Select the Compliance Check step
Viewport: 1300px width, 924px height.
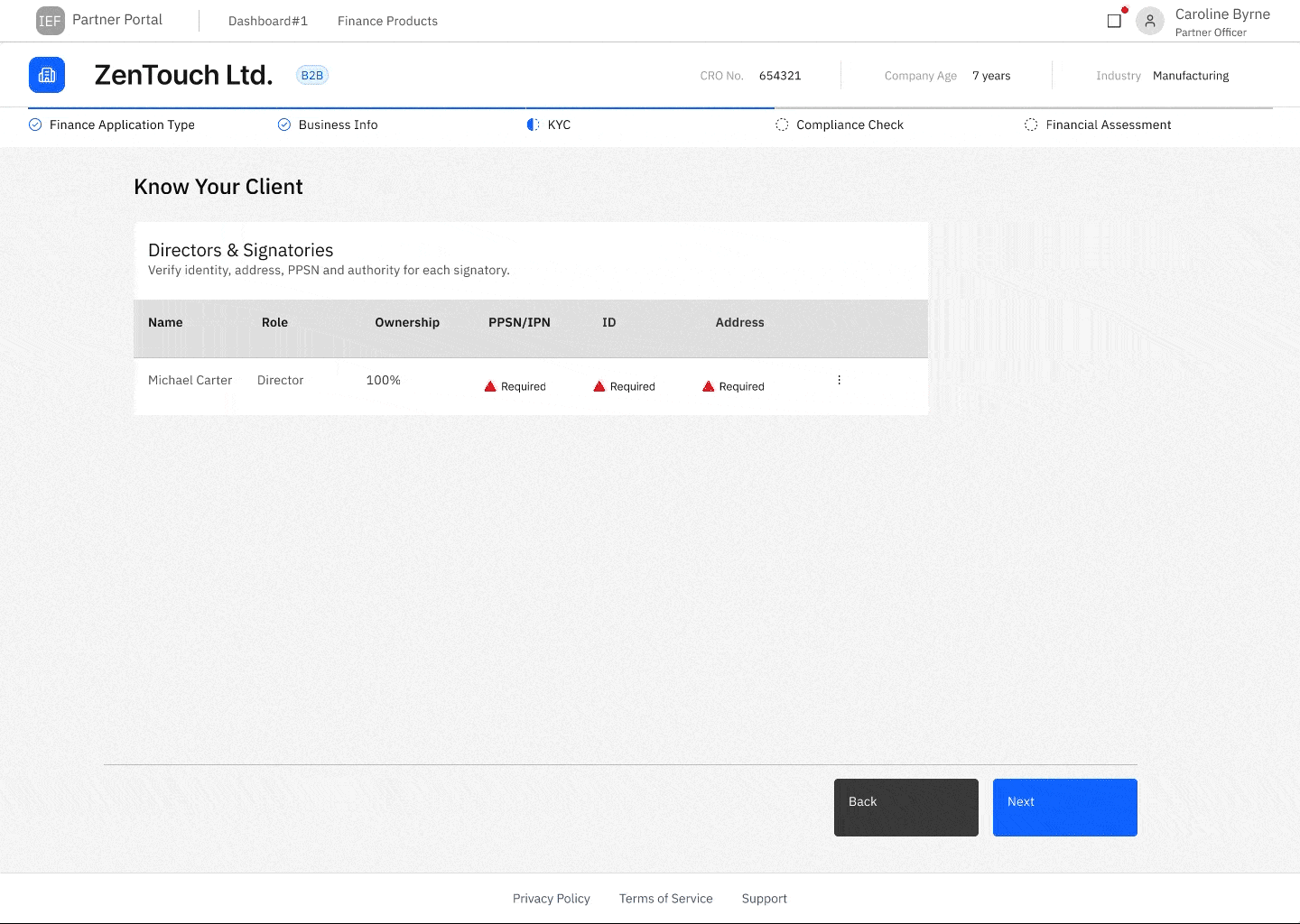point(849,125)
